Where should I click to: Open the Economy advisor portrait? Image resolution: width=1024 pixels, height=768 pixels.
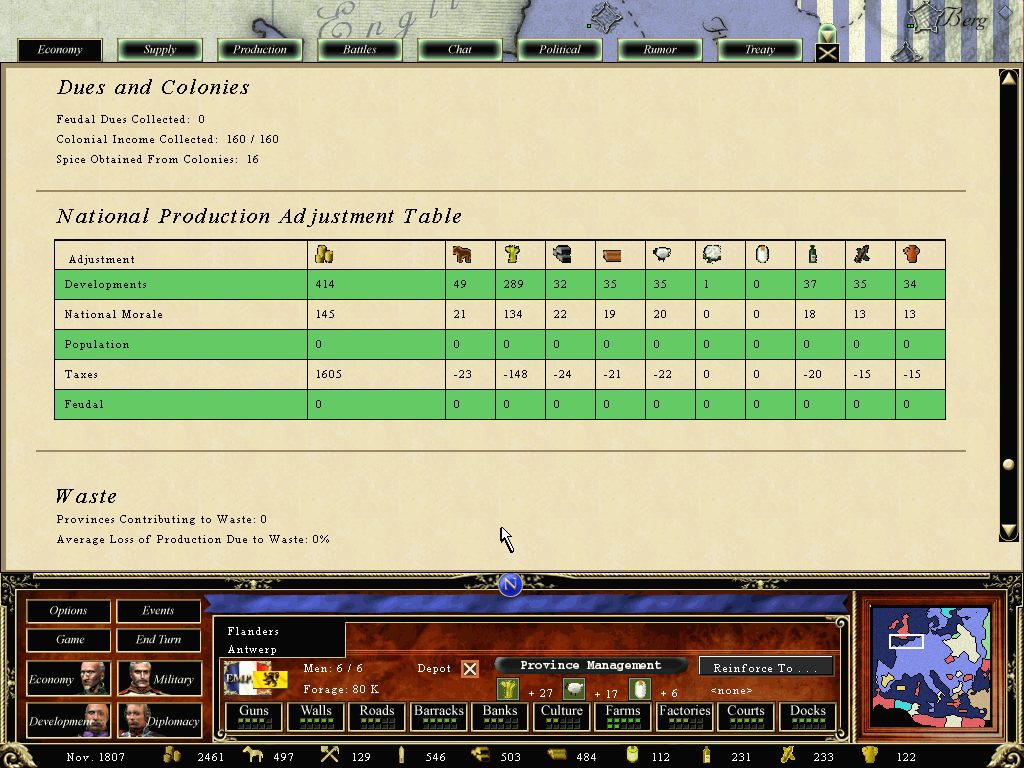pyautogui.click(x=68, y=679)
